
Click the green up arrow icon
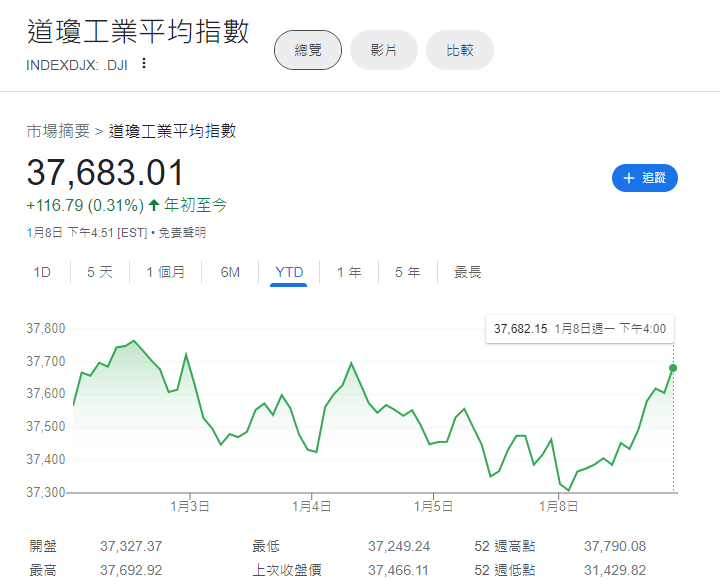154,205
